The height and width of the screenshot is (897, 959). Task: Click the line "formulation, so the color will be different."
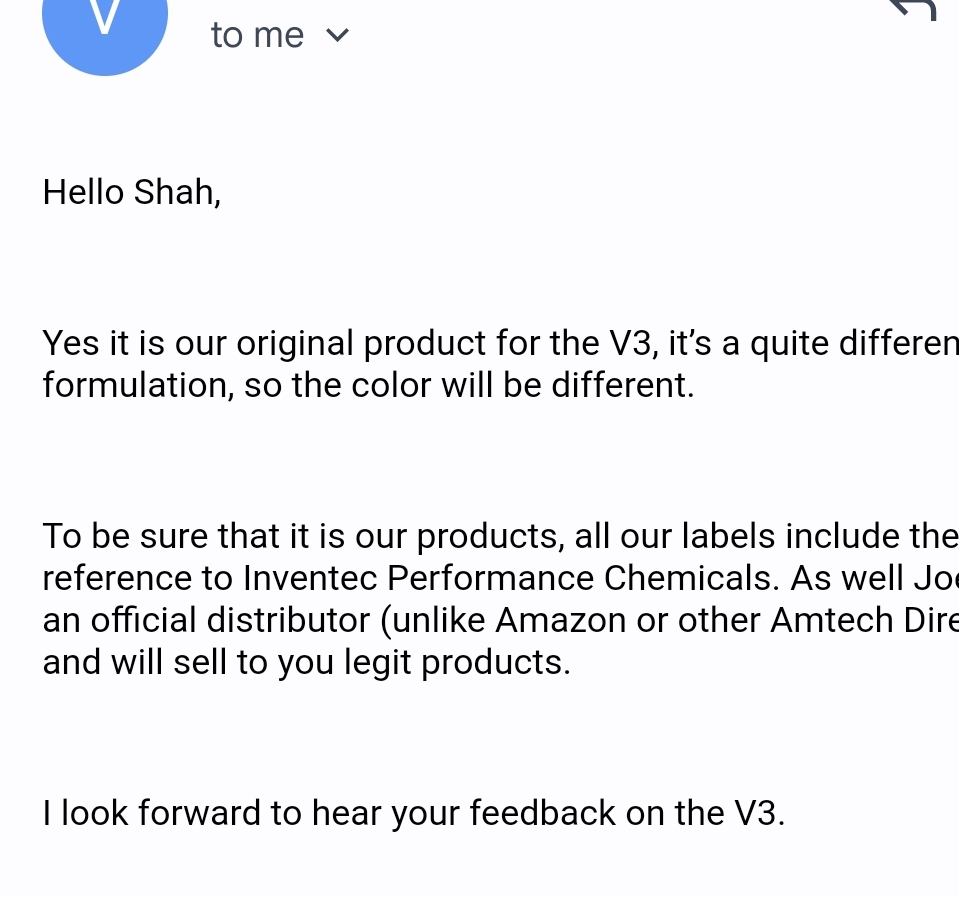pos(368,385)
